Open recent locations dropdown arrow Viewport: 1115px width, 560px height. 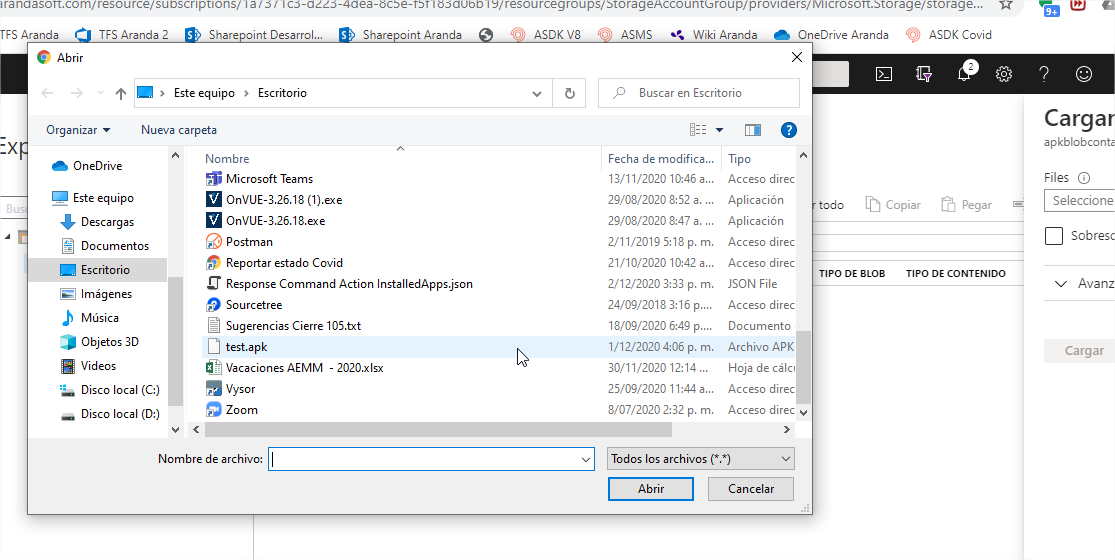click(x=100, y=93)
